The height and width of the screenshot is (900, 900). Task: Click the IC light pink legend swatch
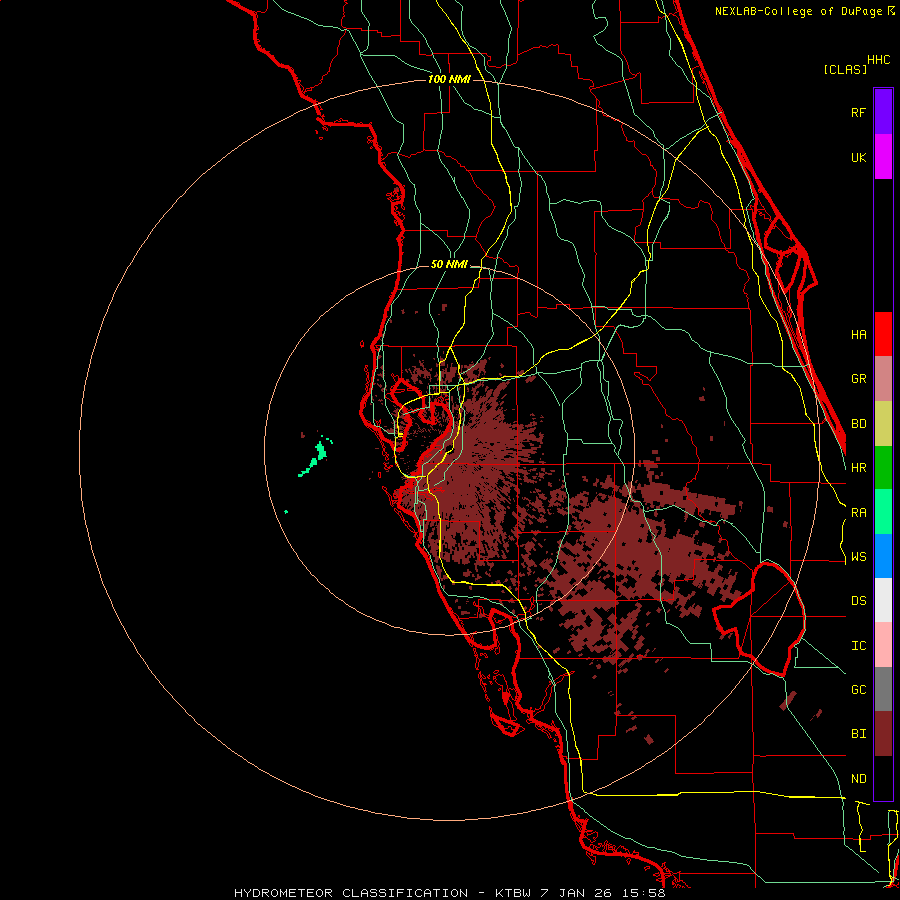(883, 645)
